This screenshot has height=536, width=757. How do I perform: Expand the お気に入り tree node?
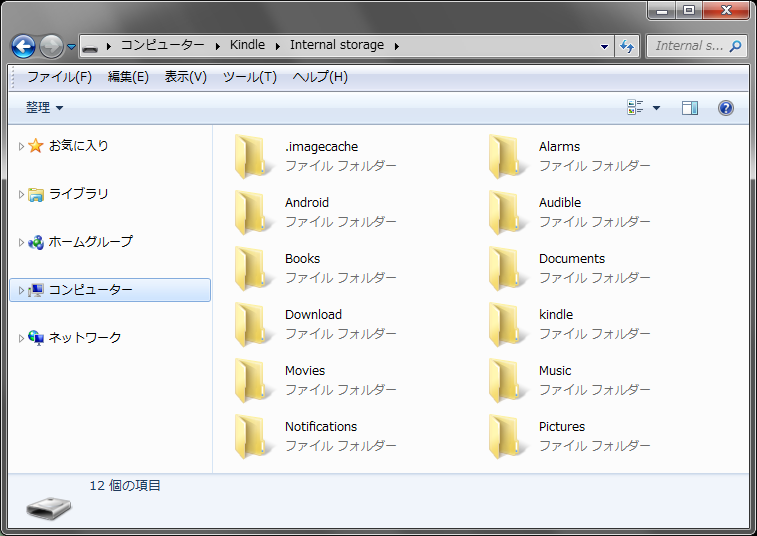click(21, 146)
